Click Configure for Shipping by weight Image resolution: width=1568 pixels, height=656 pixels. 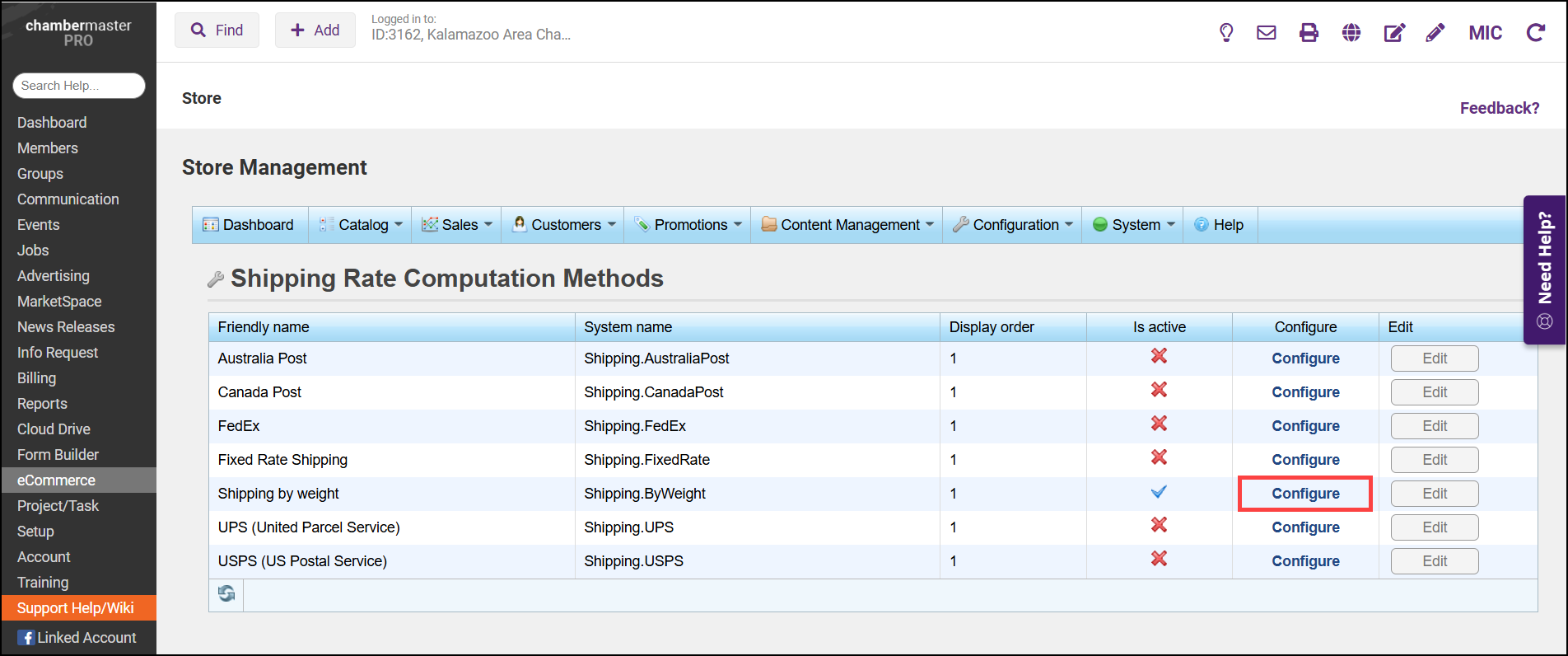[x=1305, y=494]
